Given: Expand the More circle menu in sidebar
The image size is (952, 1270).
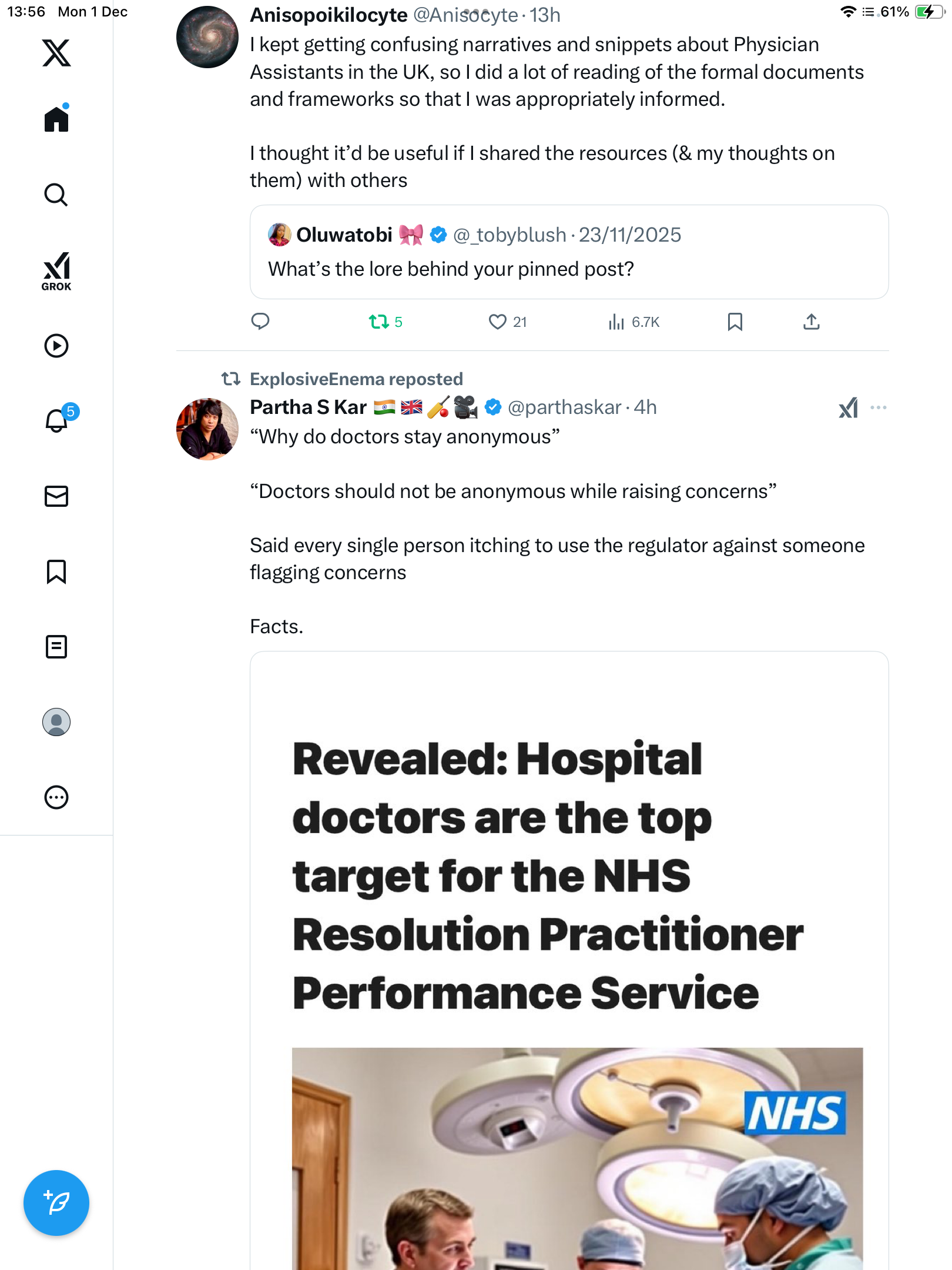Looking at the screenshot, I should point(56,797).
